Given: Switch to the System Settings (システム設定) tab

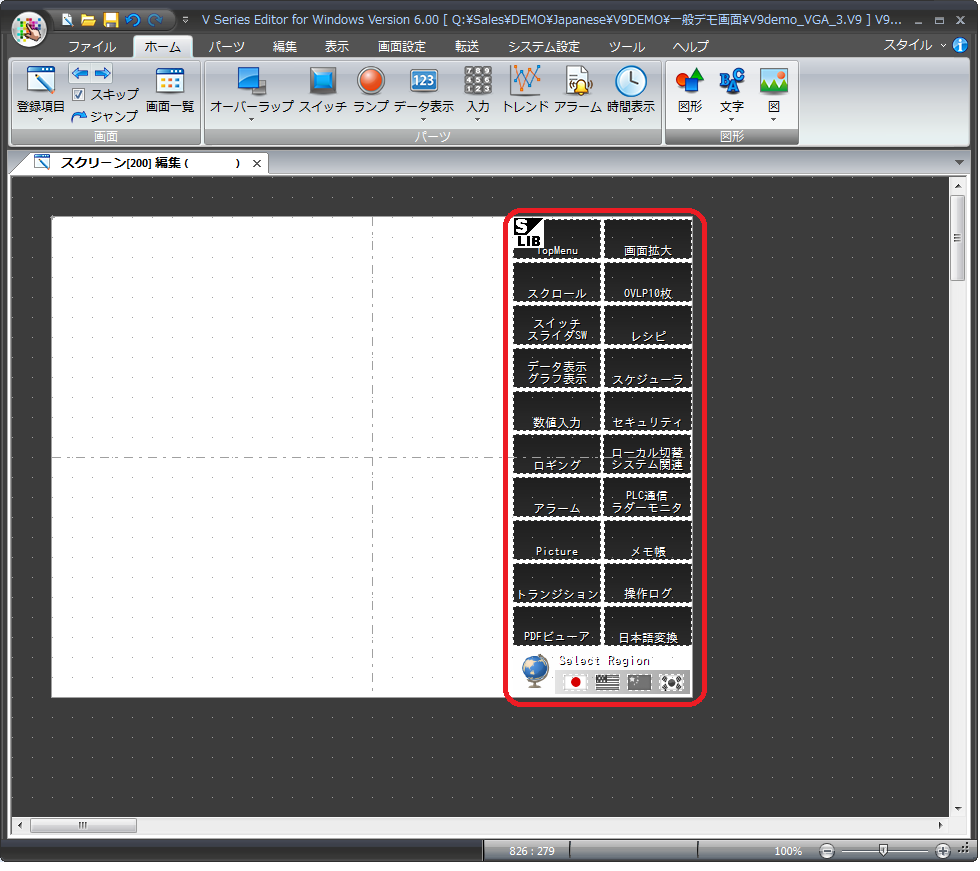Looking at the screenshot, I should click(543, 47).
